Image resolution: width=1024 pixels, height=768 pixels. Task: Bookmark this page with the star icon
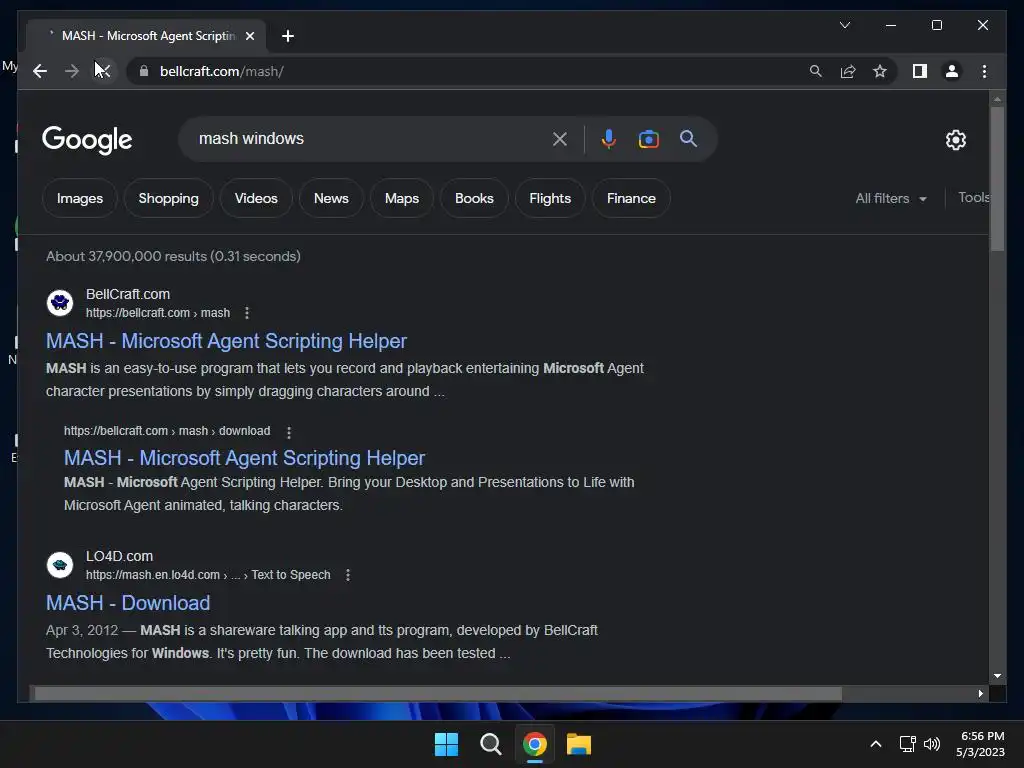[x=880, y=71]
